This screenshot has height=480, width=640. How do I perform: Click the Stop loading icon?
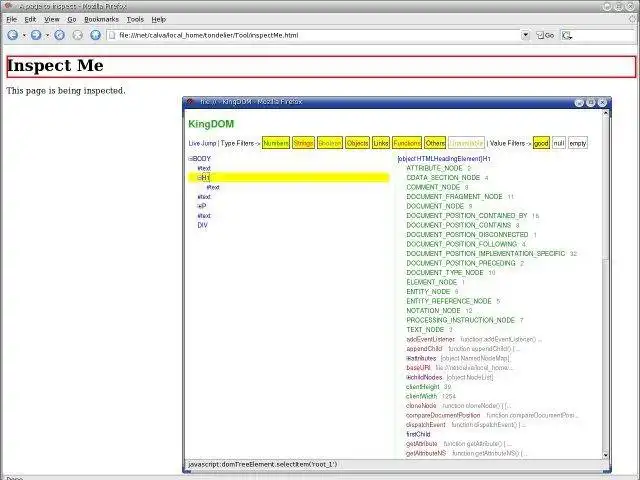78,35
